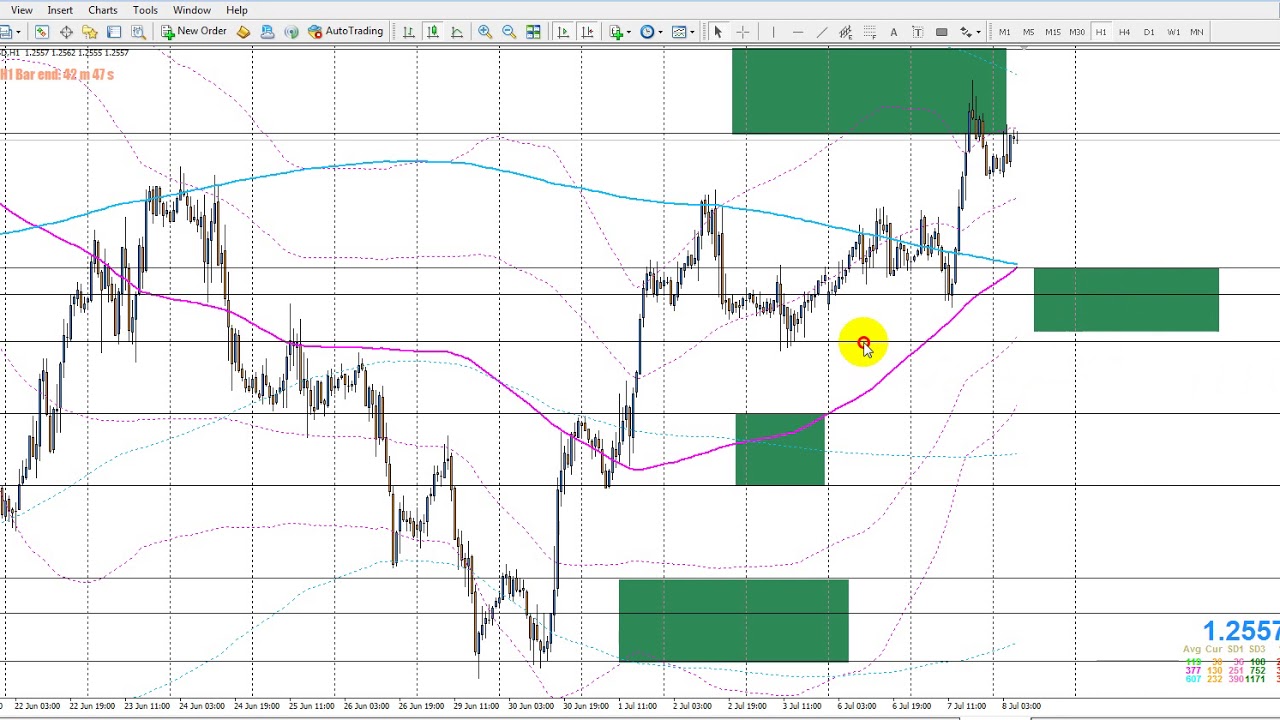
Task: Open the Navigator star-folder icon
Action: (x=90, y=32)
